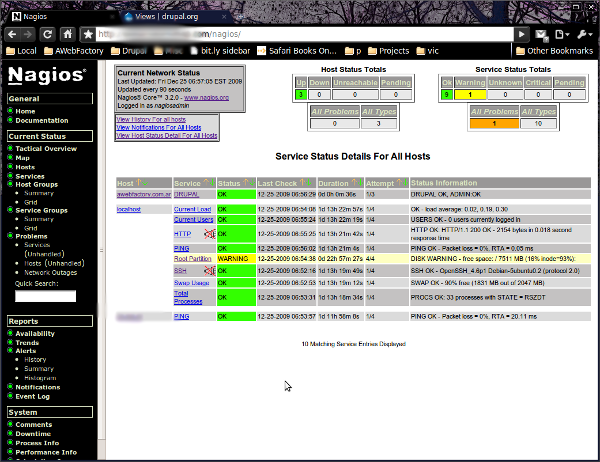Screen dimensions: 600x462
Task: Open the Documentation sidebar link
Action: click(42, 120)
